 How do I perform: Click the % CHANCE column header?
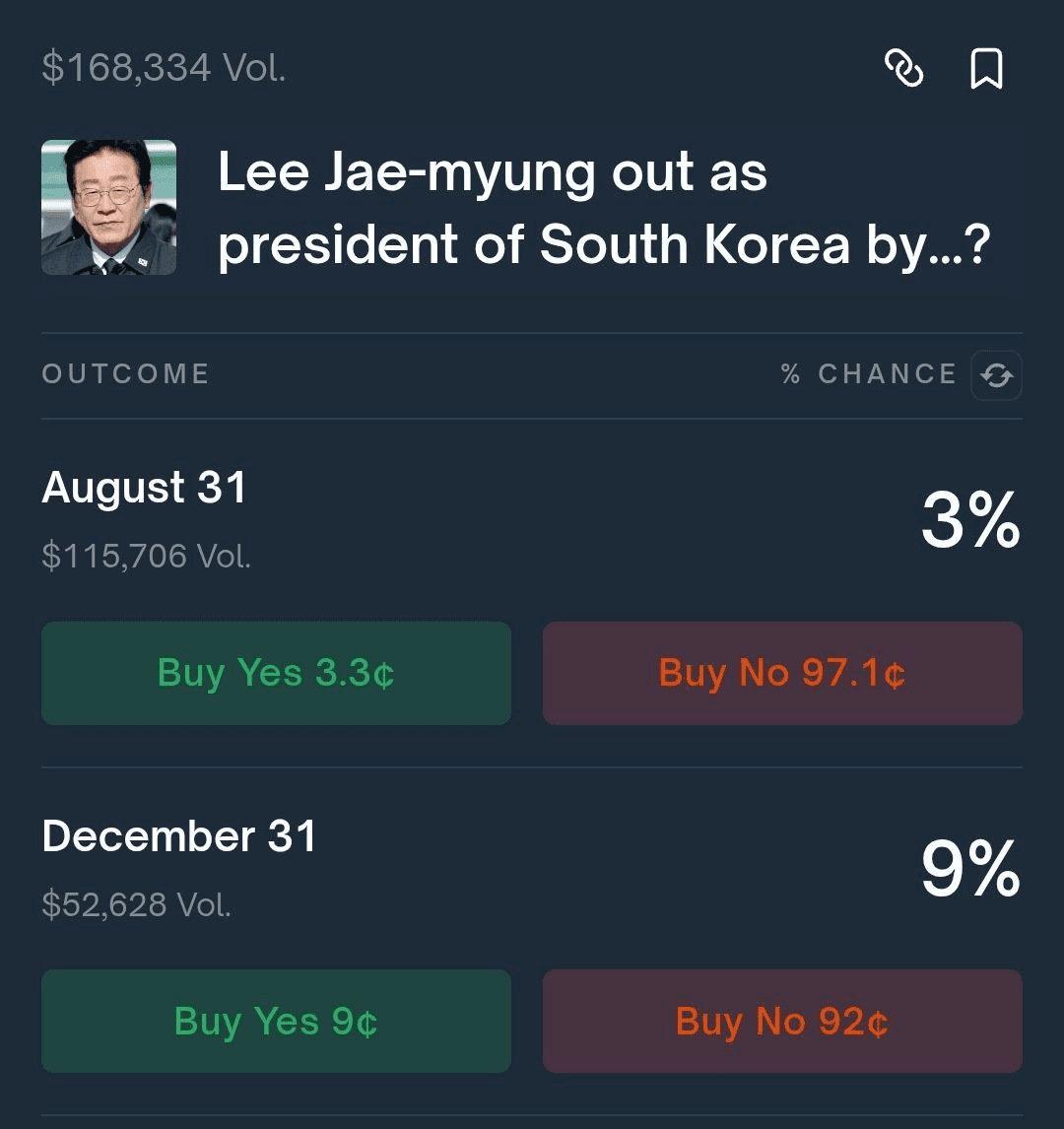(x=869, y=374)
